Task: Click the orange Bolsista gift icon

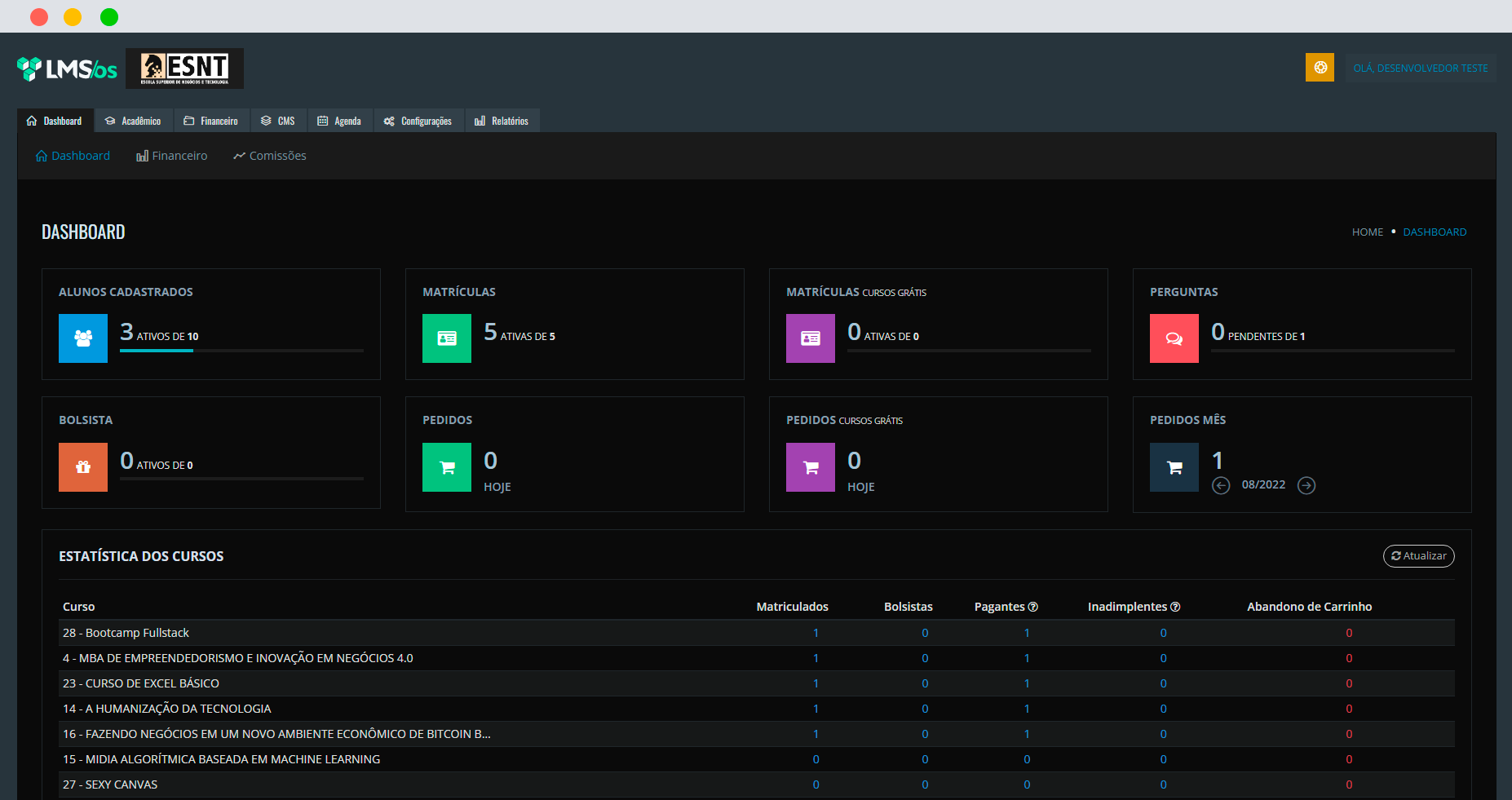Action: tap(83, 467)
